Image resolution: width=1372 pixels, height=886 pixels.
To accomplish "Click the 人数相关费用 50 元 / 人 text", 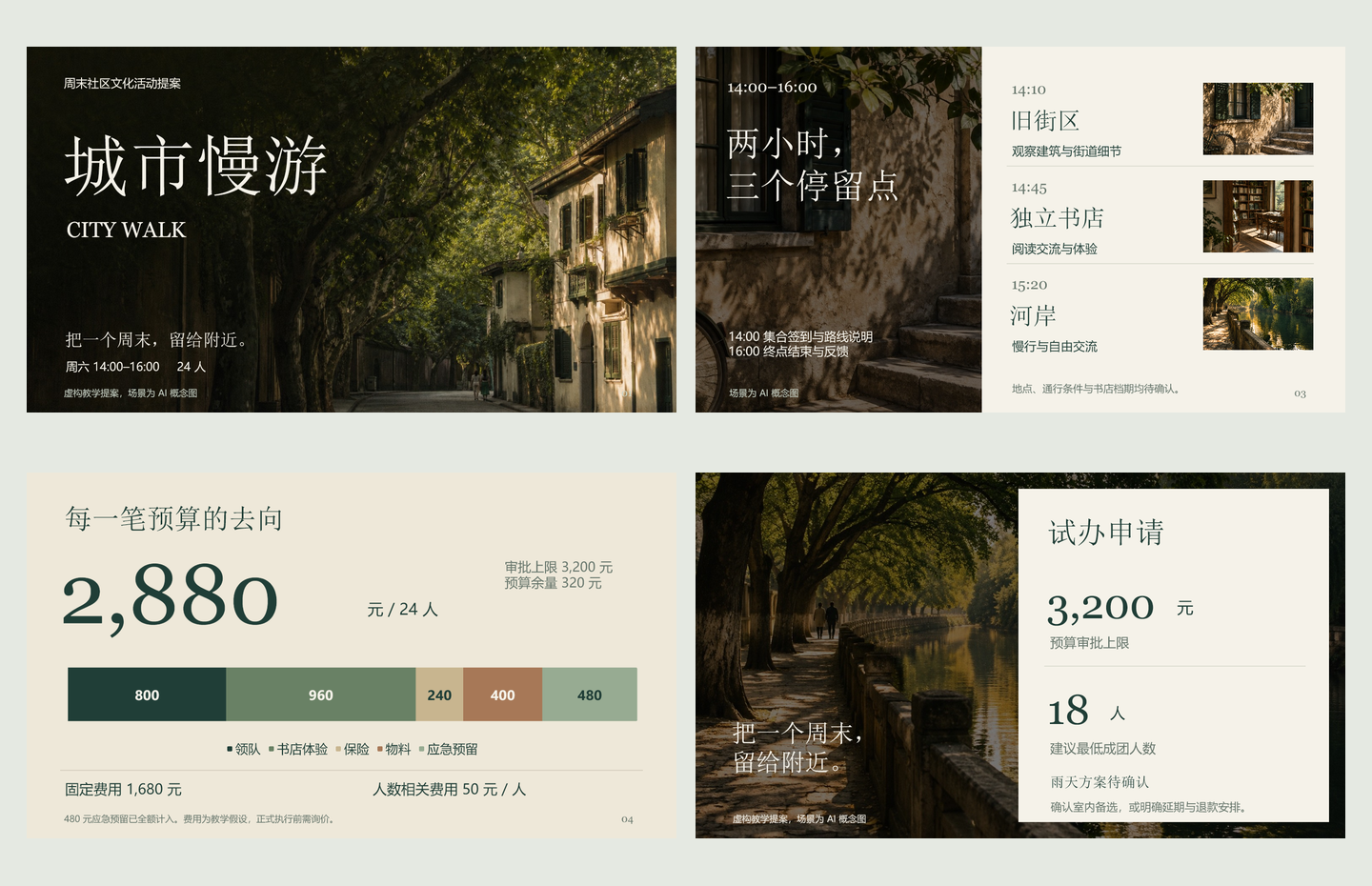I will pos(449,789).
